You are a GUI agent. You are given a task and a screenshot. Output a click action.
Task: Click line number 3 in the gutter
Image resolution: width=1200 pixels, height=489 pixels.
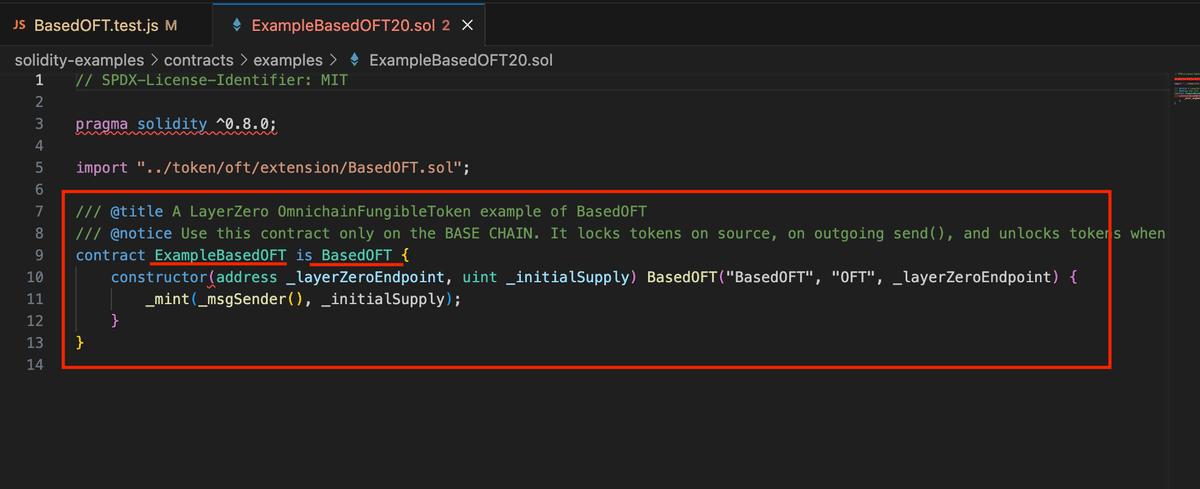click(x=39, y=124)
